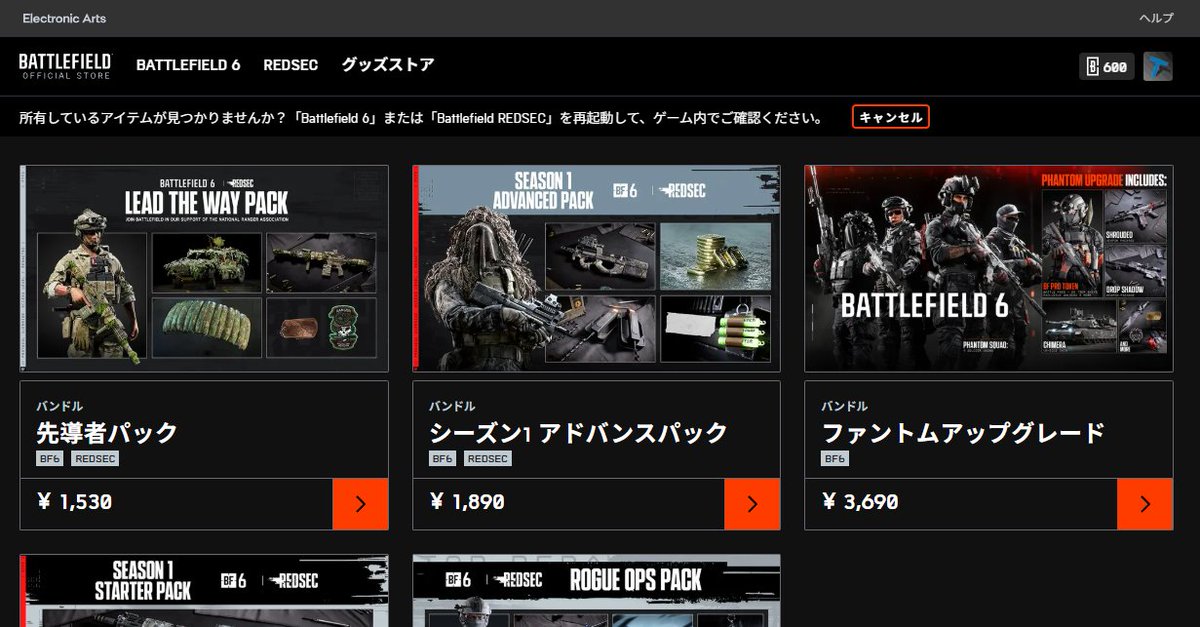Click the owned-items notice text
The height and width of the screenshot is (627, 1200).
(421, 117)
